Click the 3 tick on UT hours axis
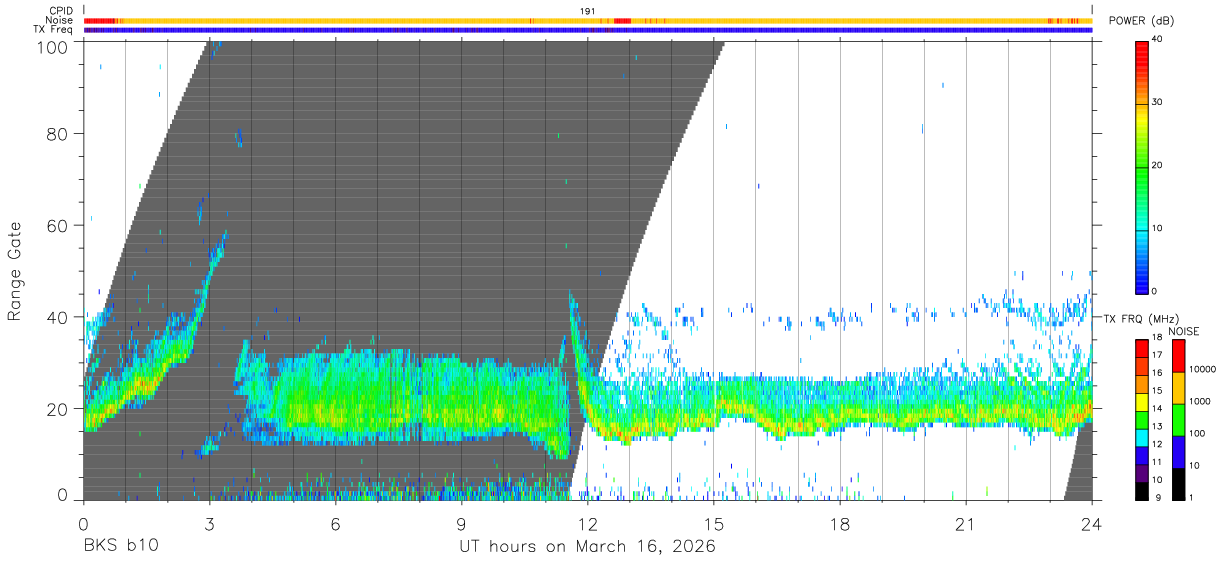Viewport: 1228px width, 567px height. pos(209,523)
